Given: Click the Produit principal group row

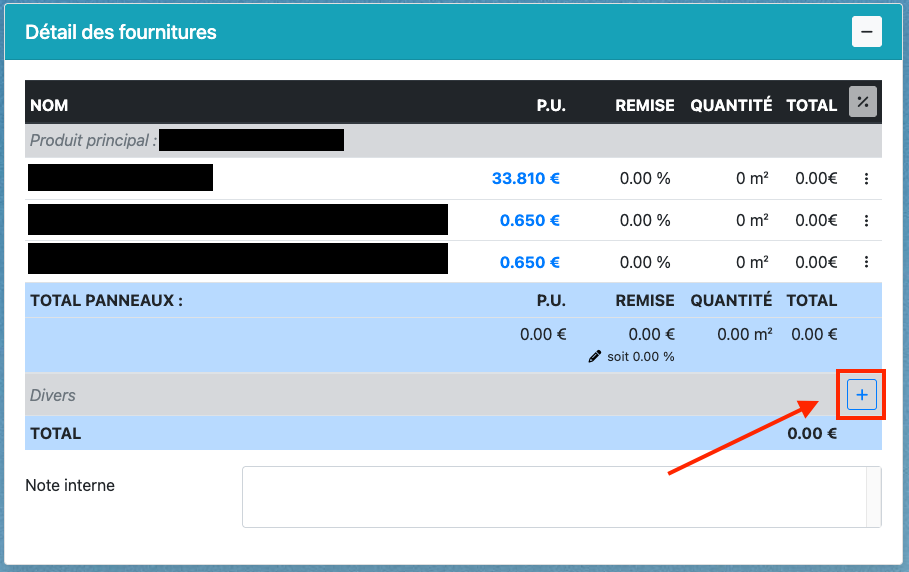Looking at the screenshot, I should (93, 141).
